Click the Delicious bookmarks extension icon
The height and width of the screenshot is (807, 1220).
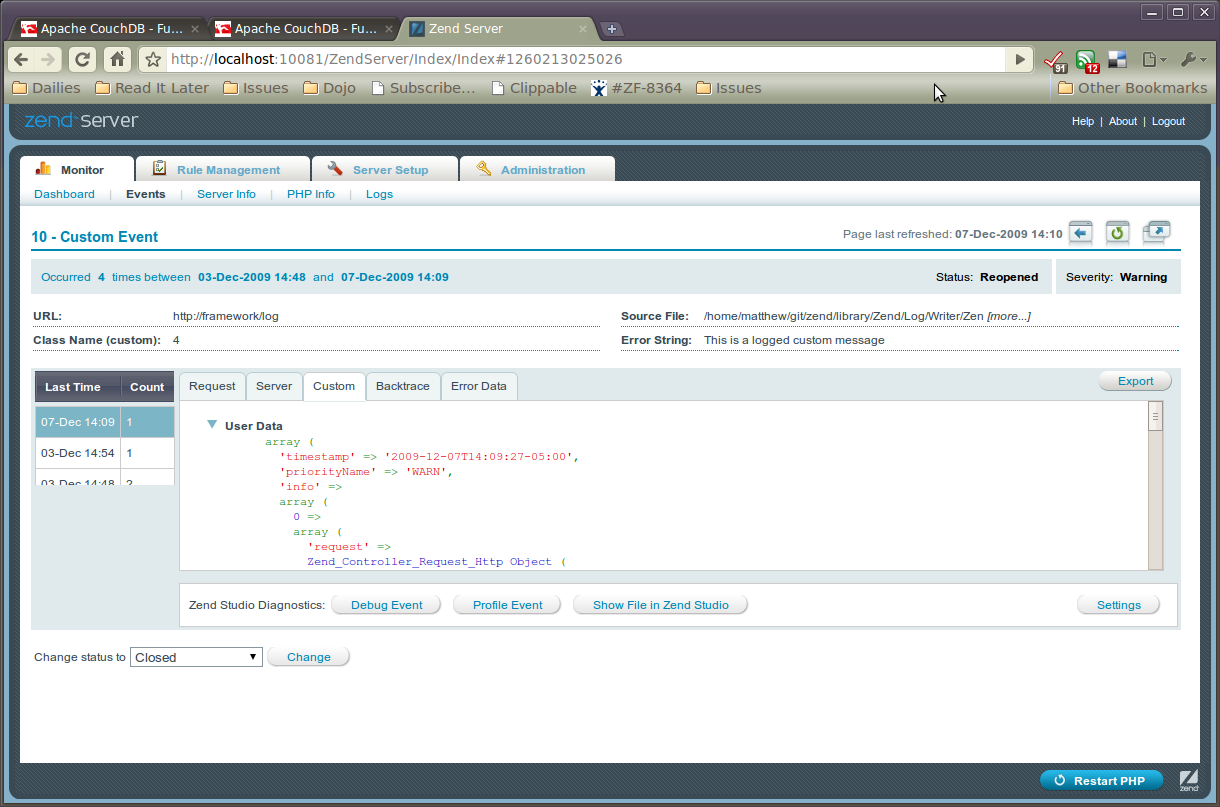[x=1117, y=60]
